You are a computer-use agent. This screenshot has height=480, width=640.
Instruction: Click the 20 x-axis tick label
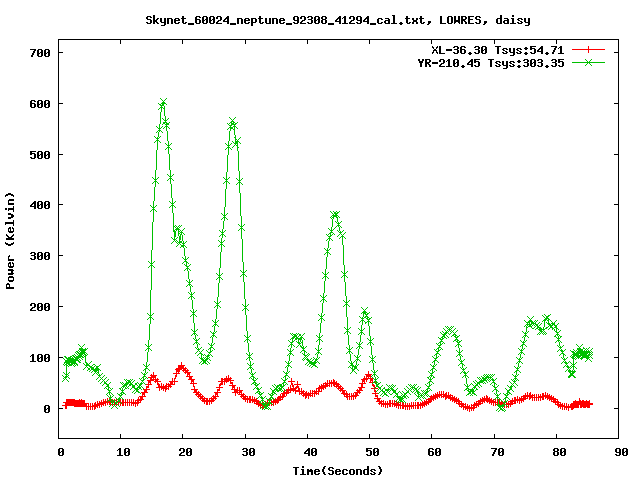click(185, 452)
